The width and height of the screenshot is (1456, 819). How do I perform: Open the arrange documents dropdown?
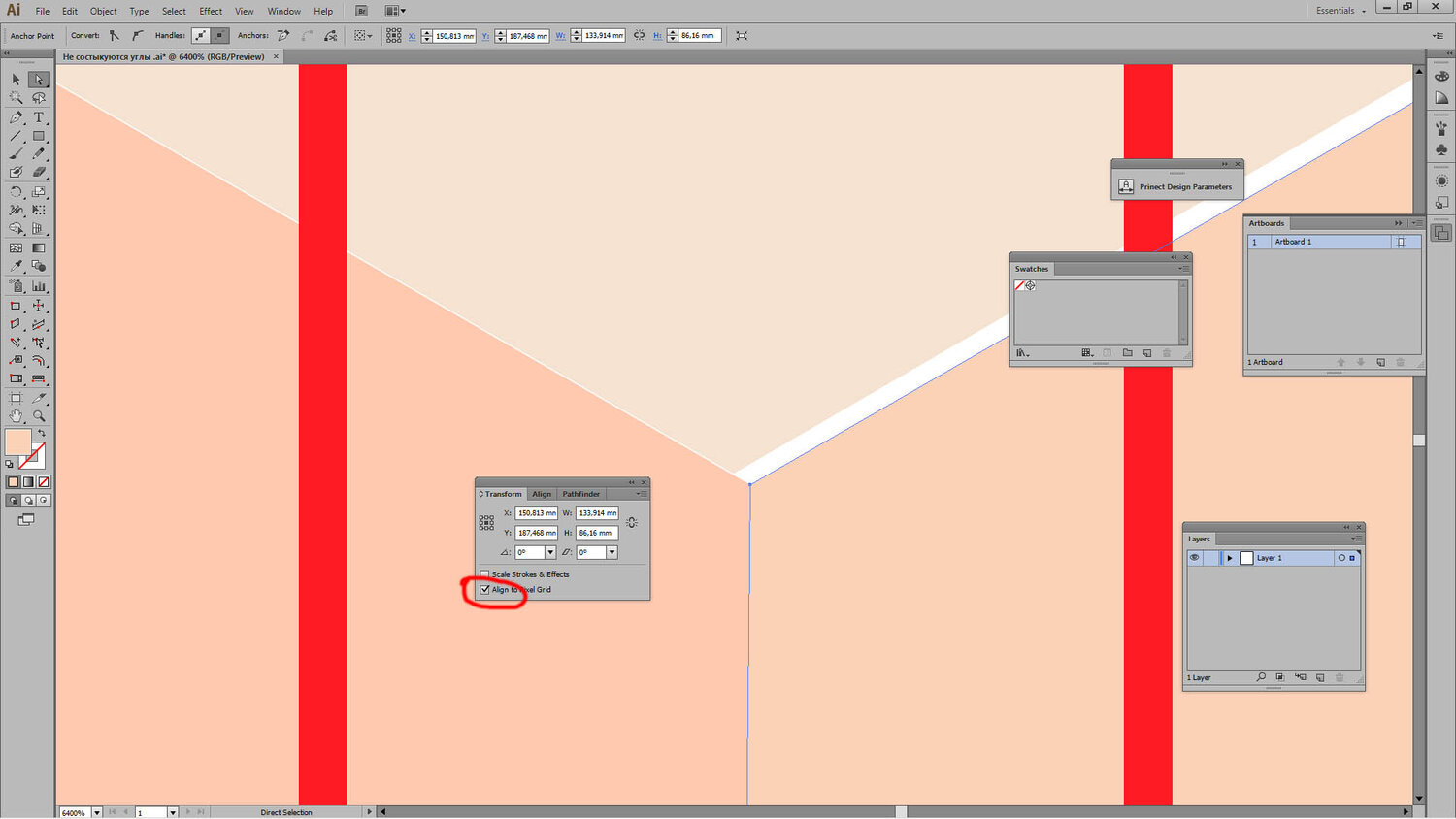395,11
